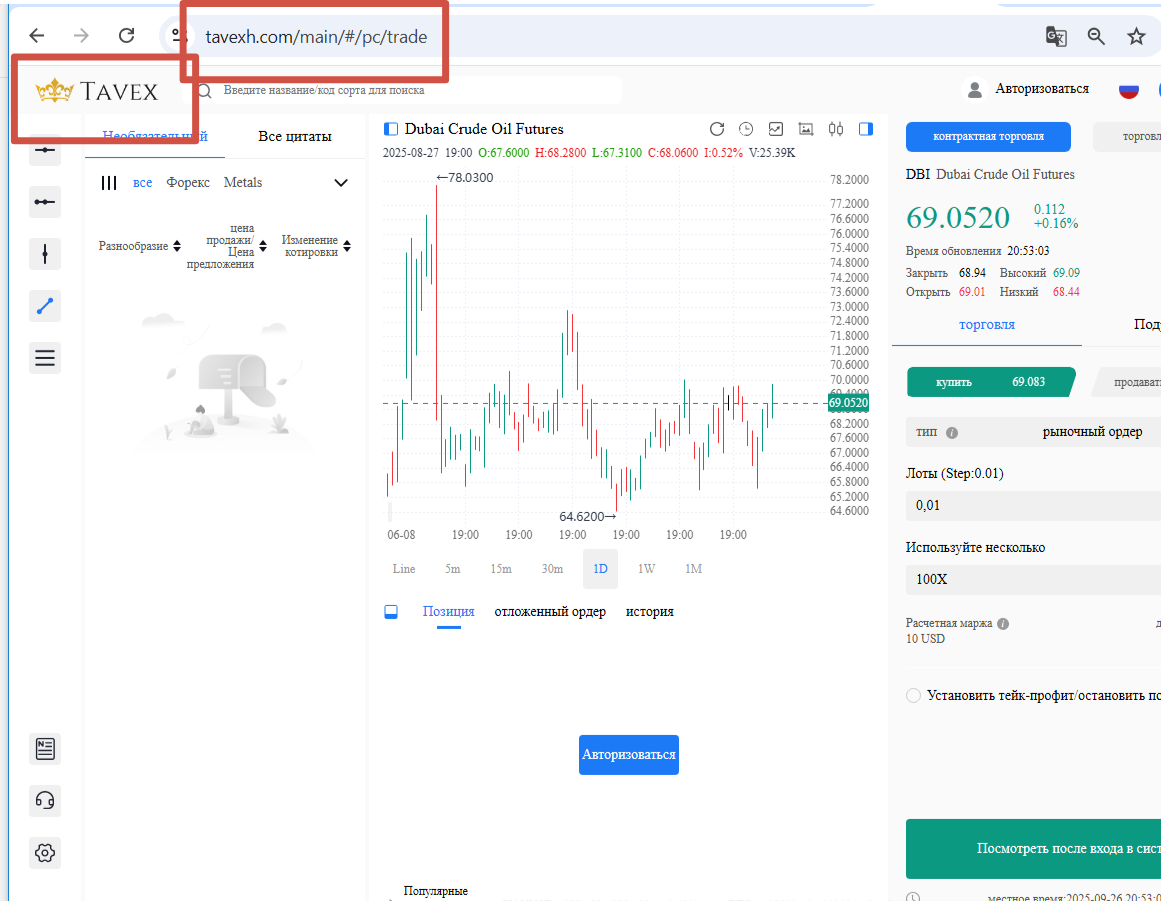Refresh the chart with the circular arrow icon
1161x901 pixels.
[717, 129]
